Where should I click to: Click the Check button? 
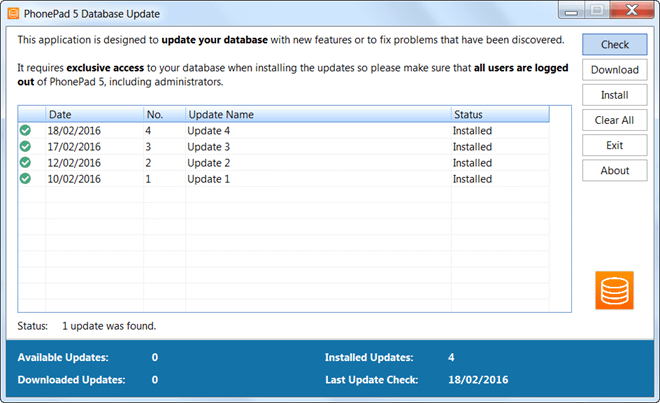coord(615,45)
